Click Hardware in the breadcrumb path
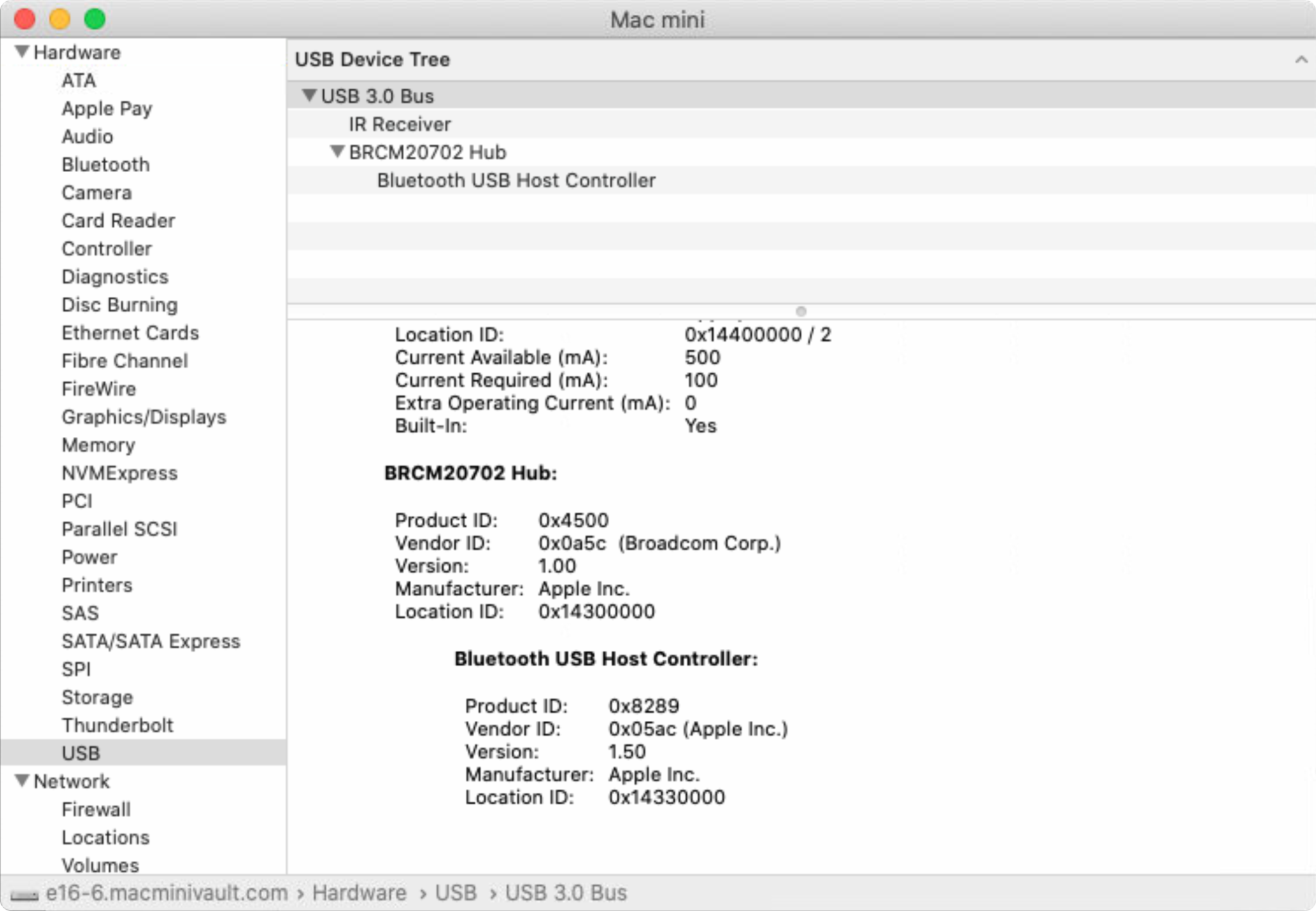Screen dimensions: 1316x911 coord(357,893)
